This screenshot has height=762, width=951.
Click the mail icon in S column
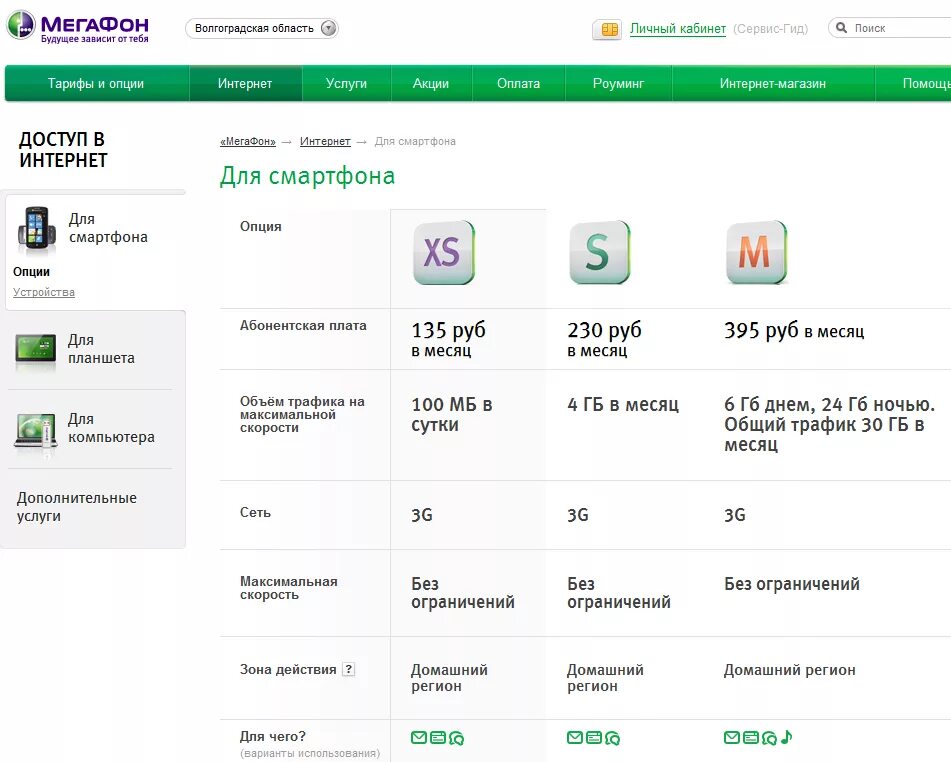click(x=575, y=738)
